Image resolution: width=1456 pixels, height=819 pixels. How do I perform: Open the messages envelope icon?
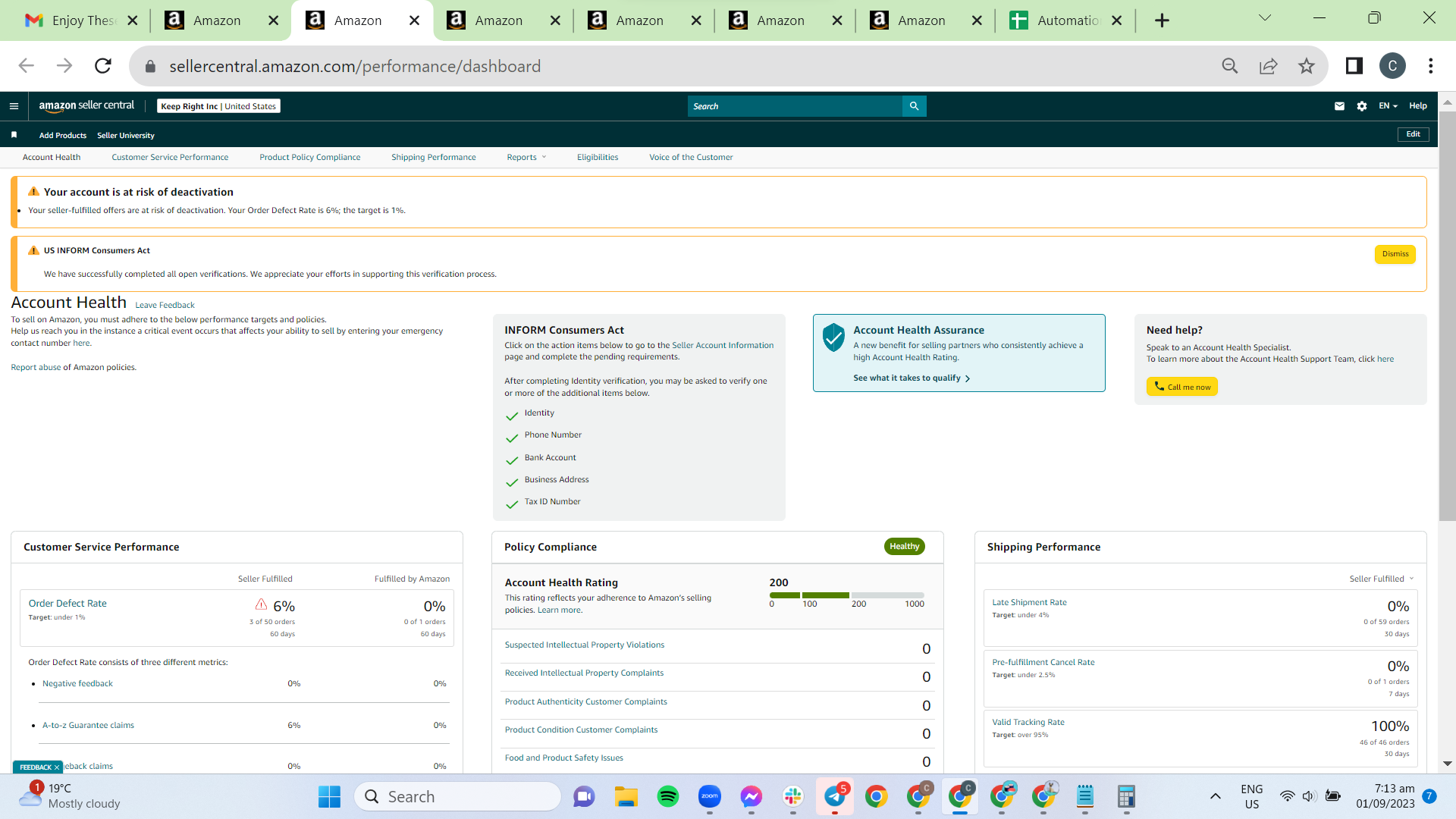click(1339, 106)
